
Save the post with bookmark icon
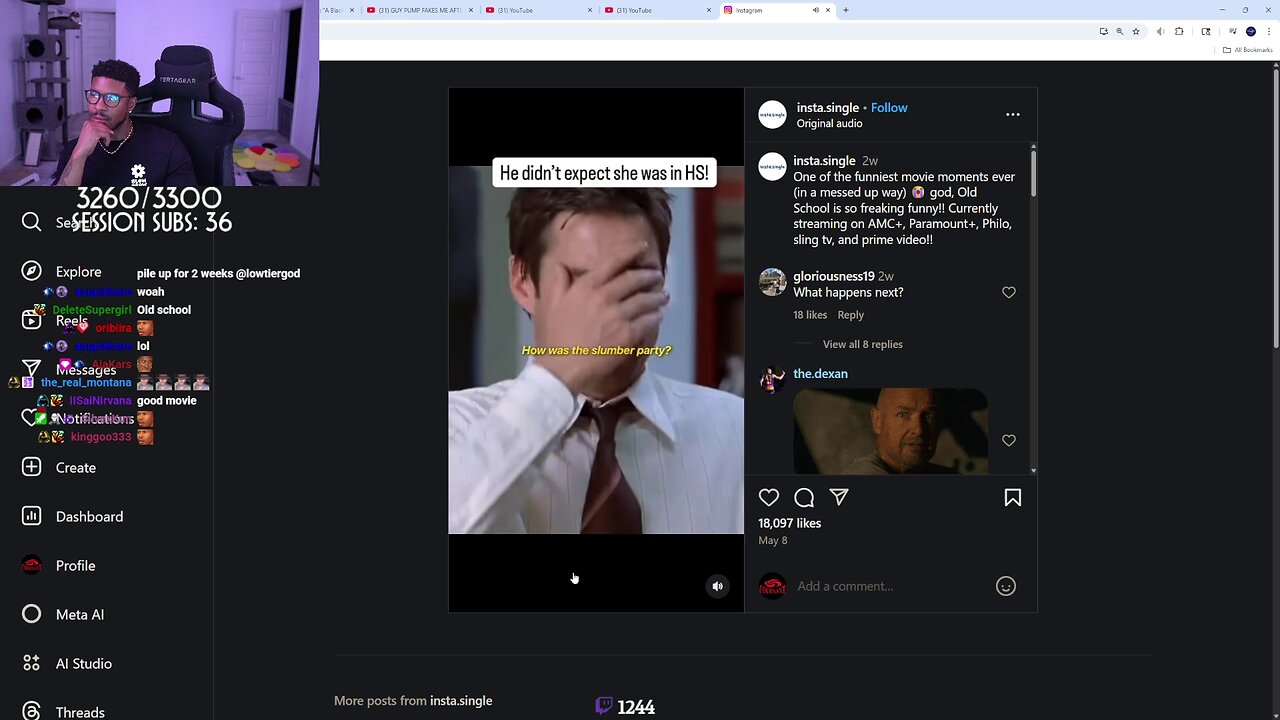pos(1013,497)
